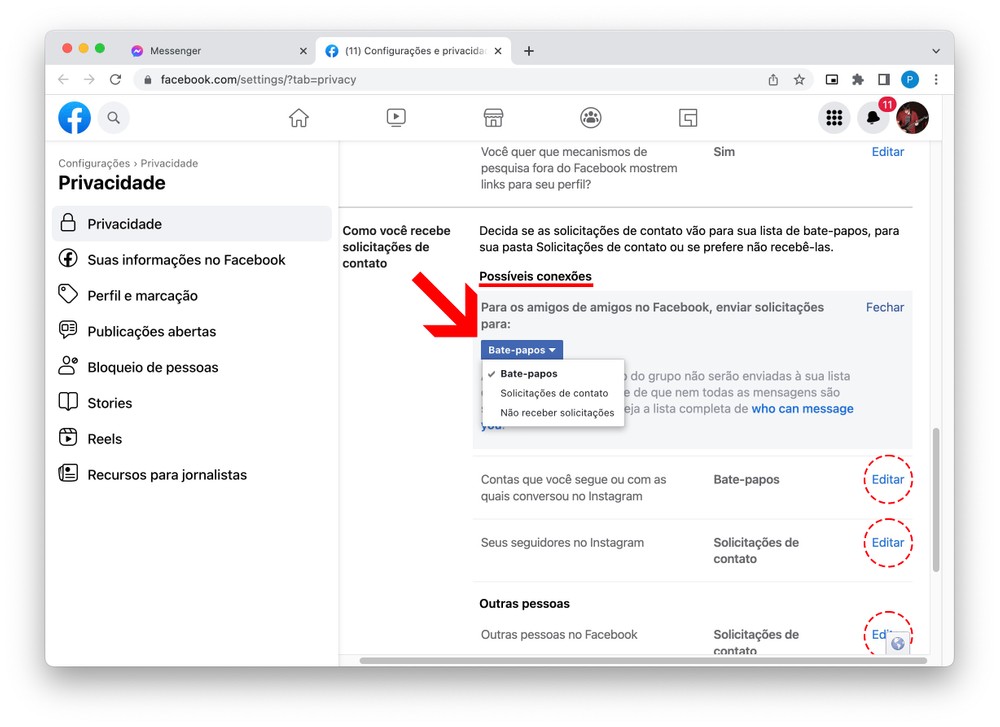This screenshot has width=1000, height=727.
Task: Choose Solicitações de contato in dropdown
Action: (x=554, y=393)
